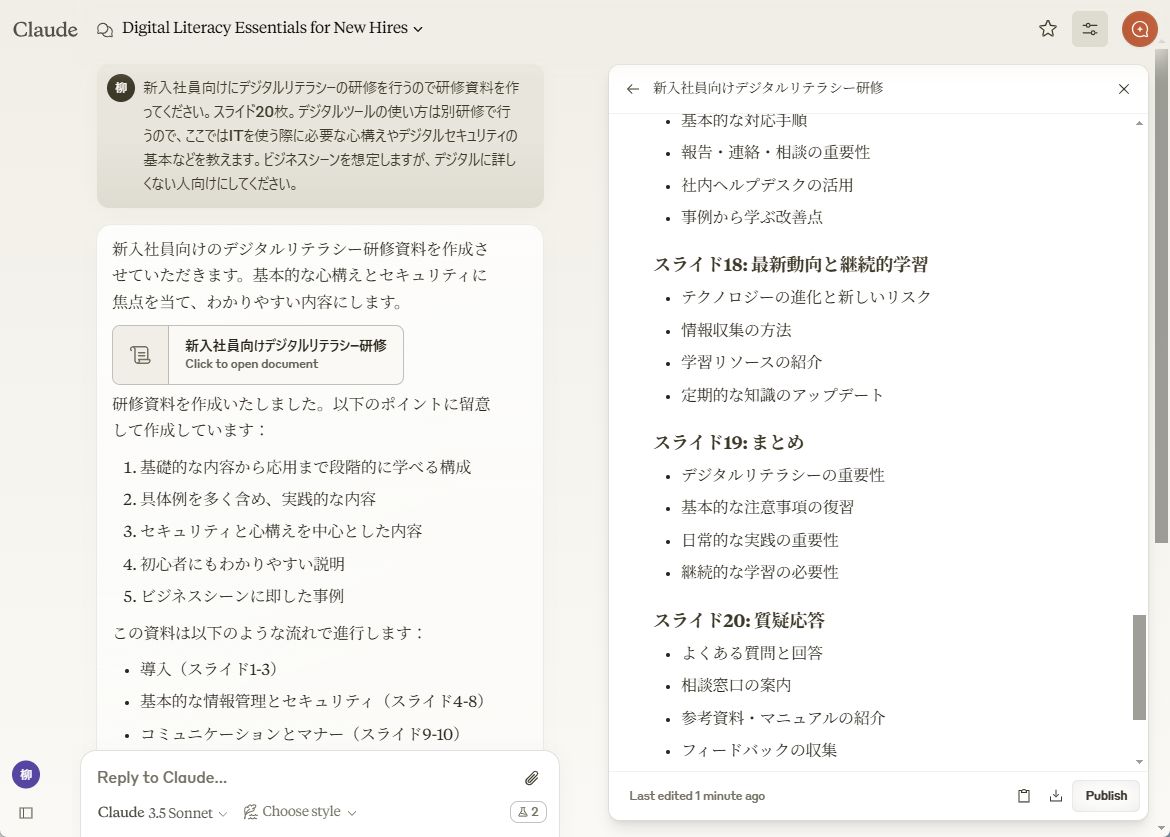
Task: Click the bullet 相談窓口の案内
Action: pyautogui.click(x=736, y=685)
